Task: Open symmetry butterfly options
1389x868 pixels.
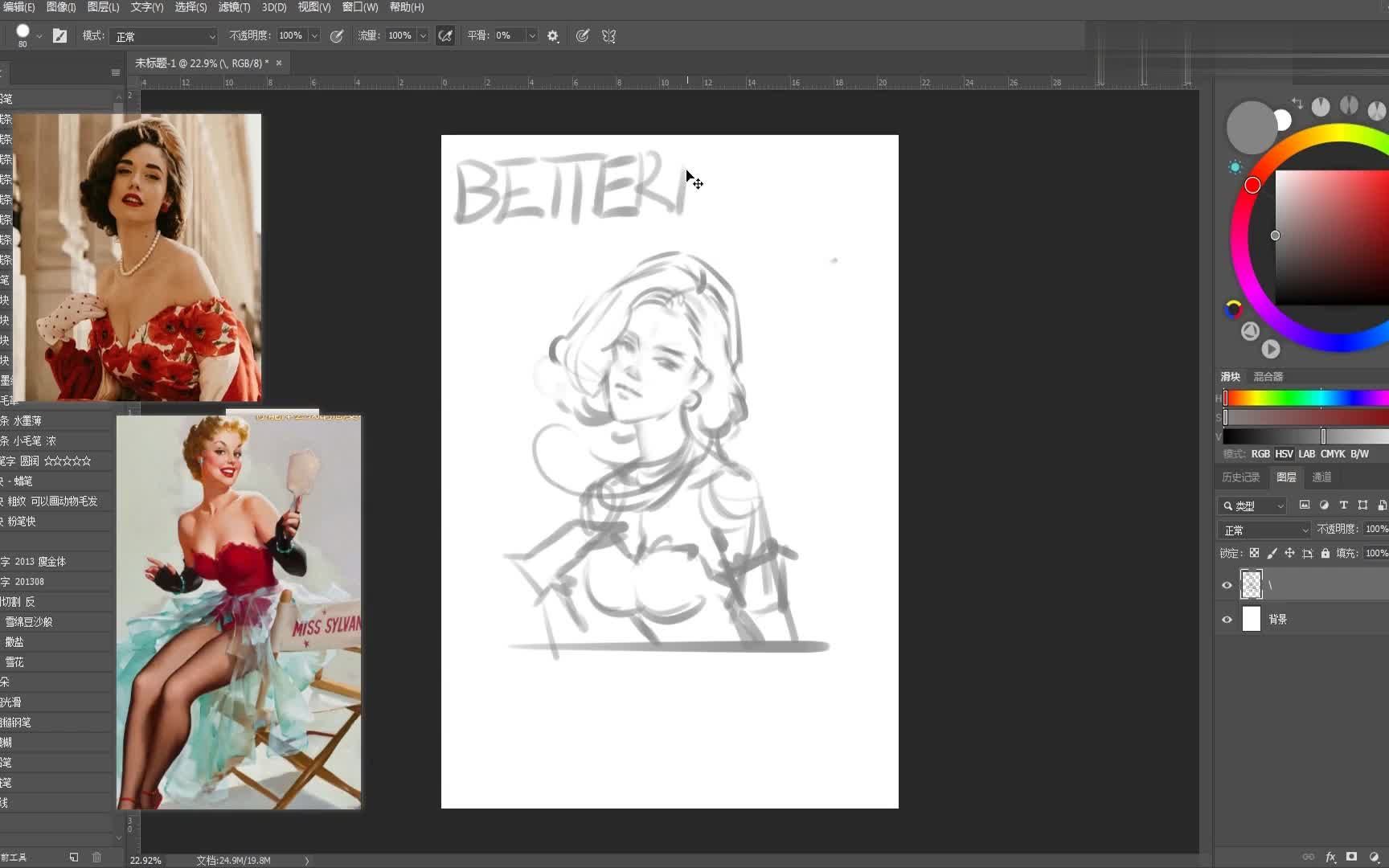Action: coord(609,35)
